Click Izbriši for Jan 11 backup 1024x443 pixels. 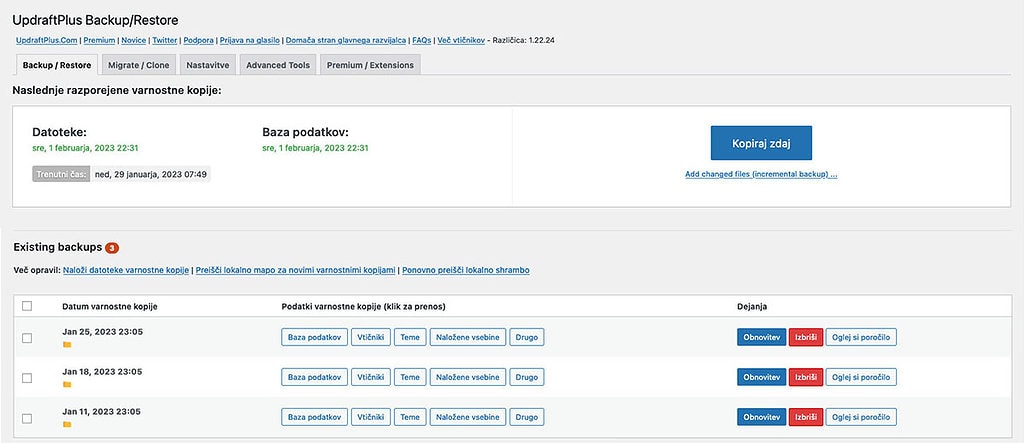pyautogui.click(x=806, y=417)
